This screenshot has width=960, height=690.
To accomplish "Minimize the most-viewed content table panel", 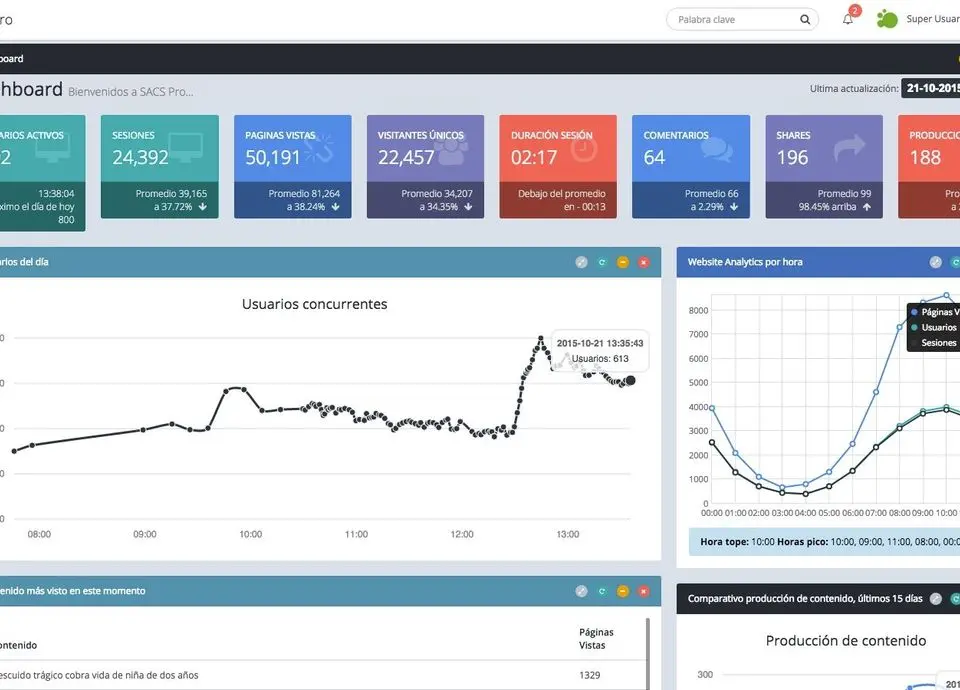I will pyautogui.click(x=623, y=591).
